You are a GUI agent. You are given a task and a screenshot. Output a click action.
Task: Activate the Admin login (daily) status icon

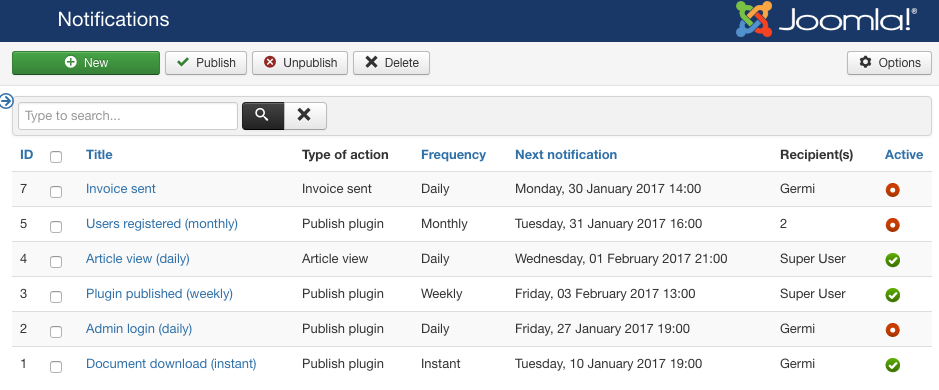pyautogui.click(x=892, y=330)
